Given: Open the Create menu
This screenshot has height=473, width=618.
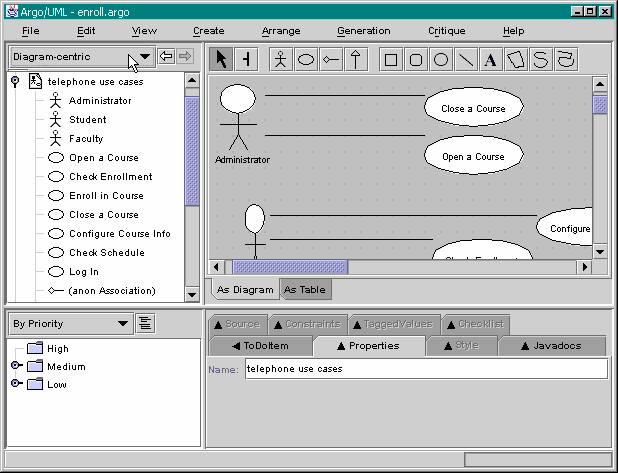Looking at the screenshot, I should pyautogui.click(x=208, y=31).
